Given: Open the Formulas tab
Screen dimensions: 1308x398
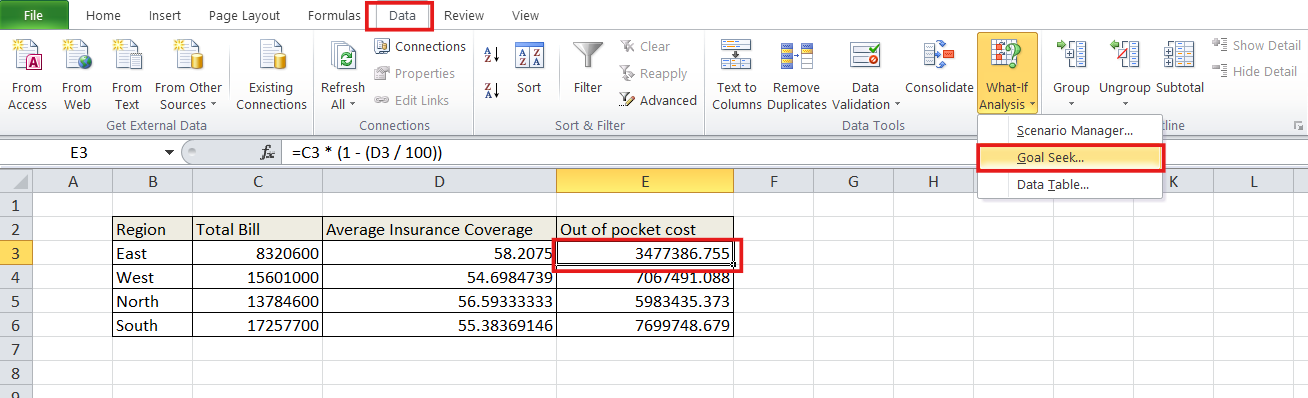Looking at the screenshot, I should pyautogui.click(x=334, y=16).
